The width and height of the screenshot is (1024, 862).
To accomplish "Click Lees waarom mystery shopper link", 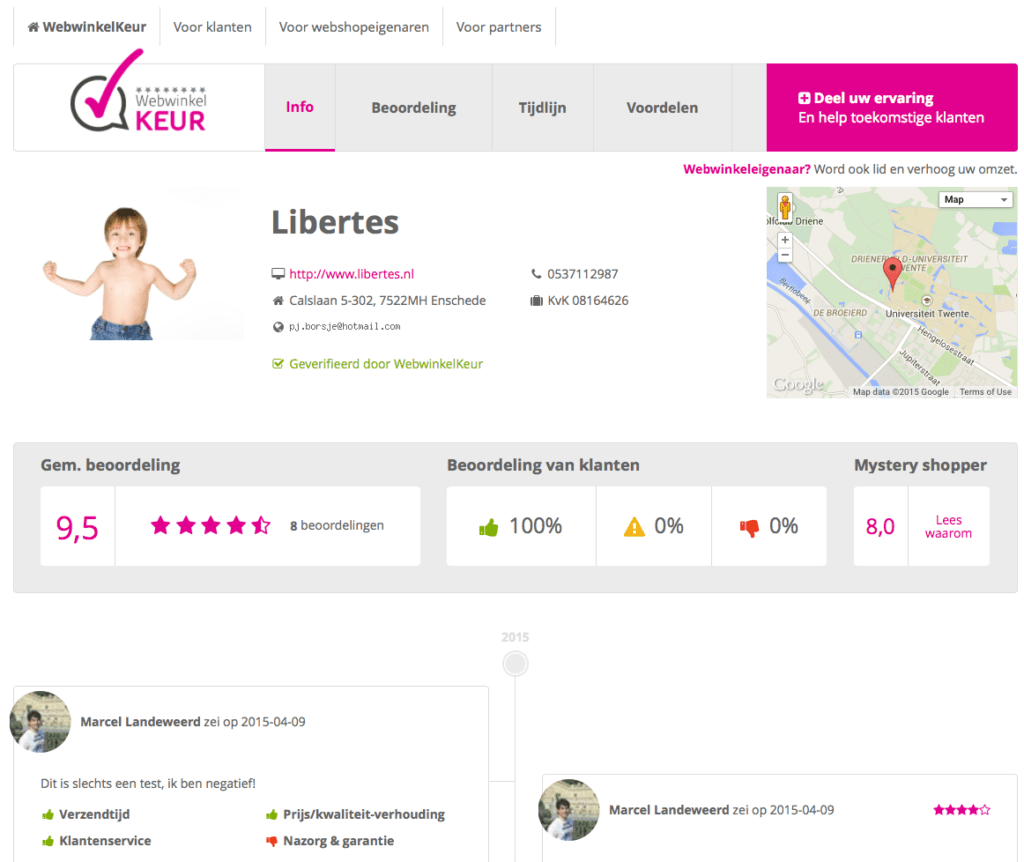I will [948, 527].
